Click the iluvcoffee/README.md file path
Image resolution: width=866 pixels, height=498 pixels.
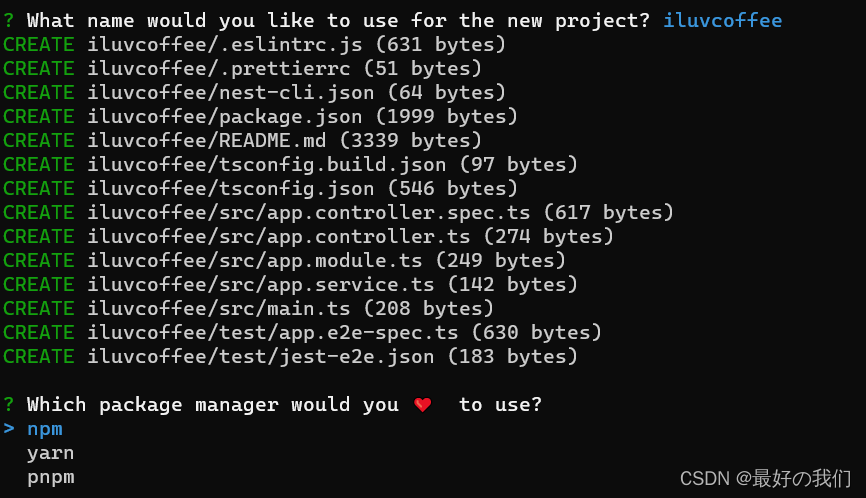(207, 140)
